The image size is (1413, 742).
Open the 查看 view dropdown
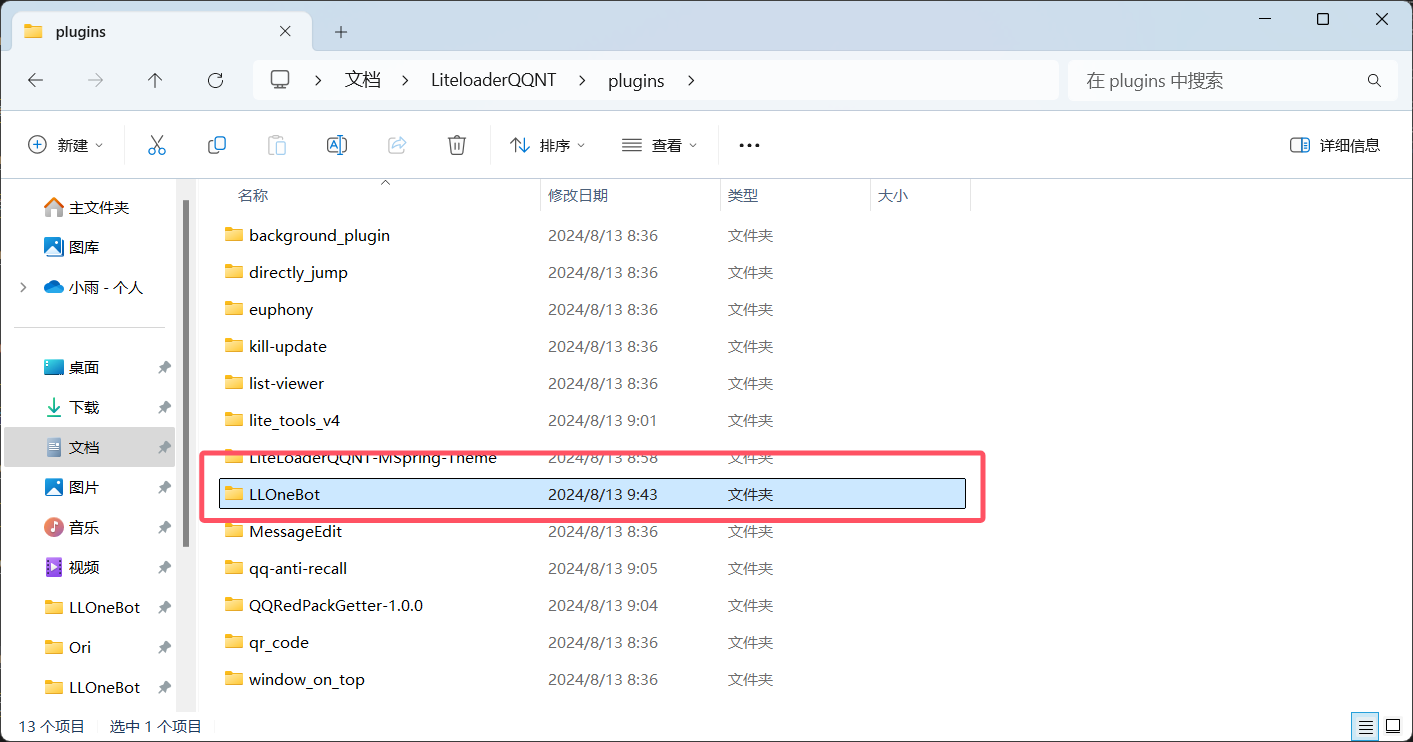[x=659, y=145]
